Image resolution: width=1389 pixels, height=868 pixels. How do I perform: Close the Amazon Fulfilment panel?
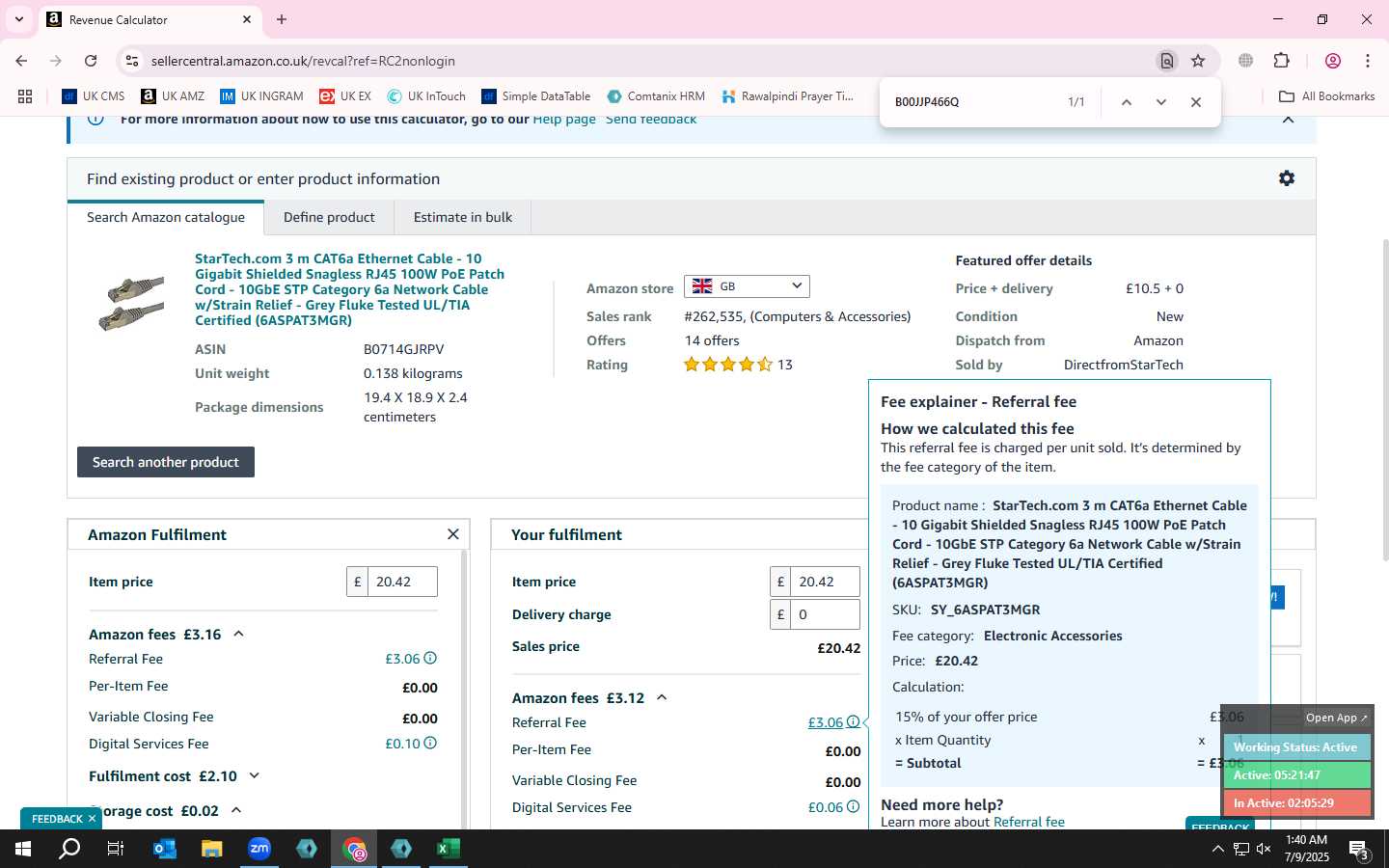(x=453, y=534)
